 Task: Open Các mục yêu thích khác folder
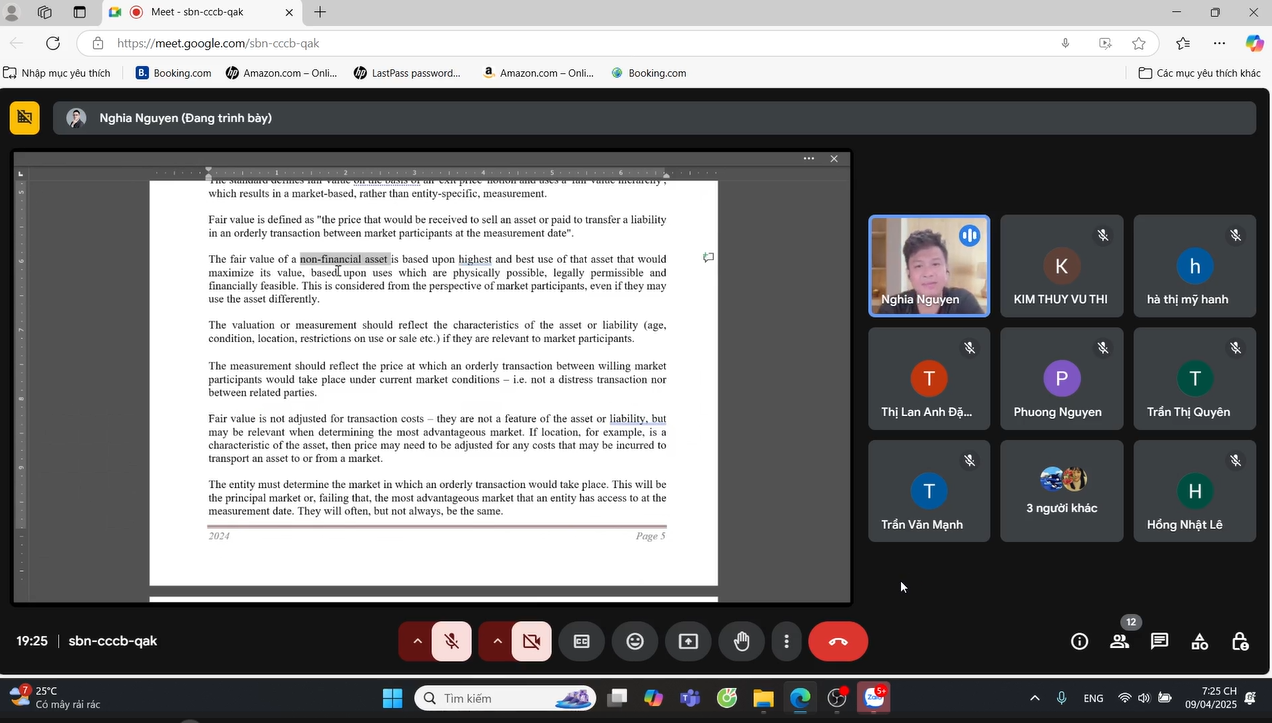(1200, 73)
